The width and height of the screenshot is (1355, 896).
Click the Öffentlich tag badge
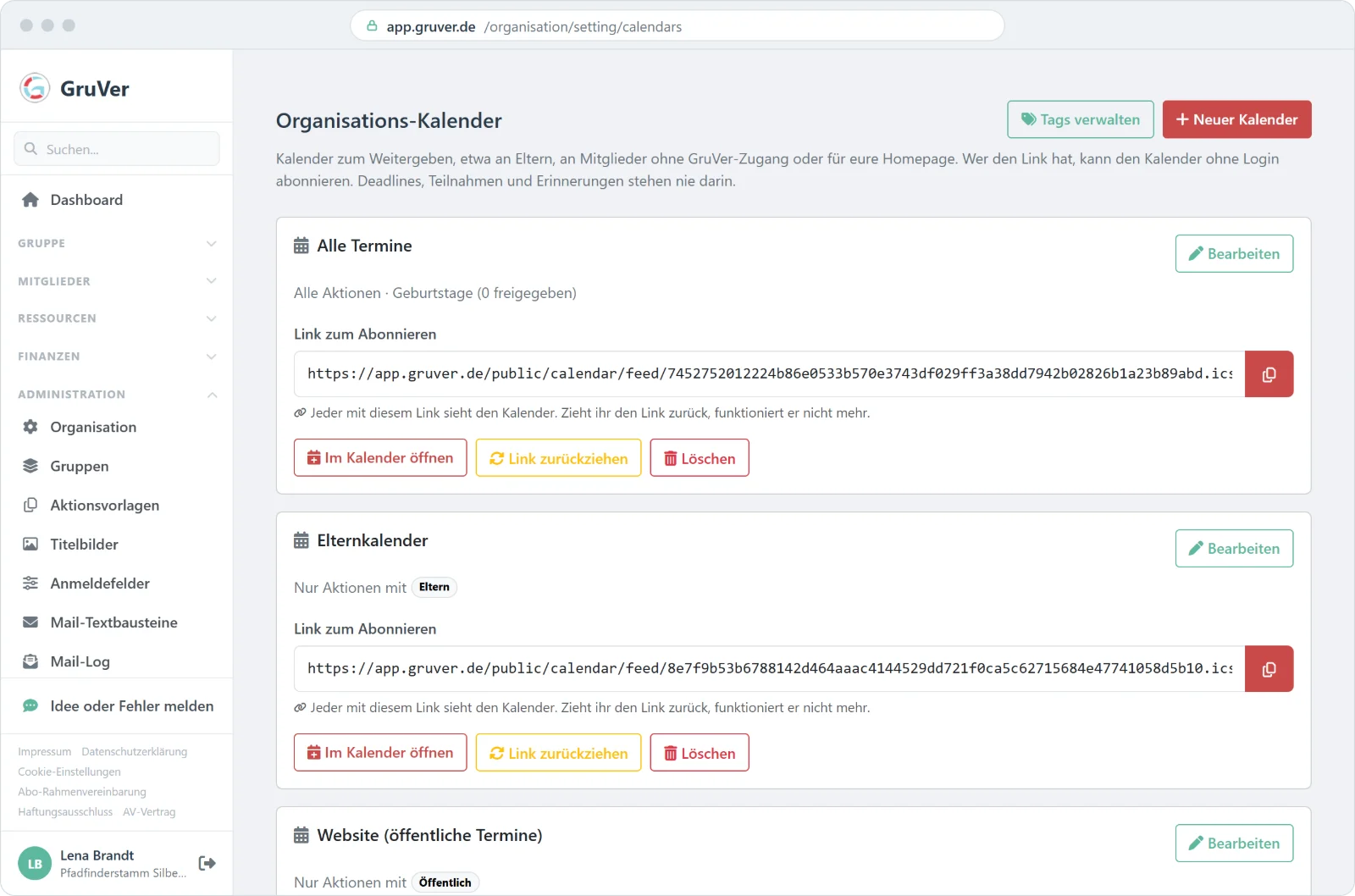pyautogui.click(x=445, y=882)
